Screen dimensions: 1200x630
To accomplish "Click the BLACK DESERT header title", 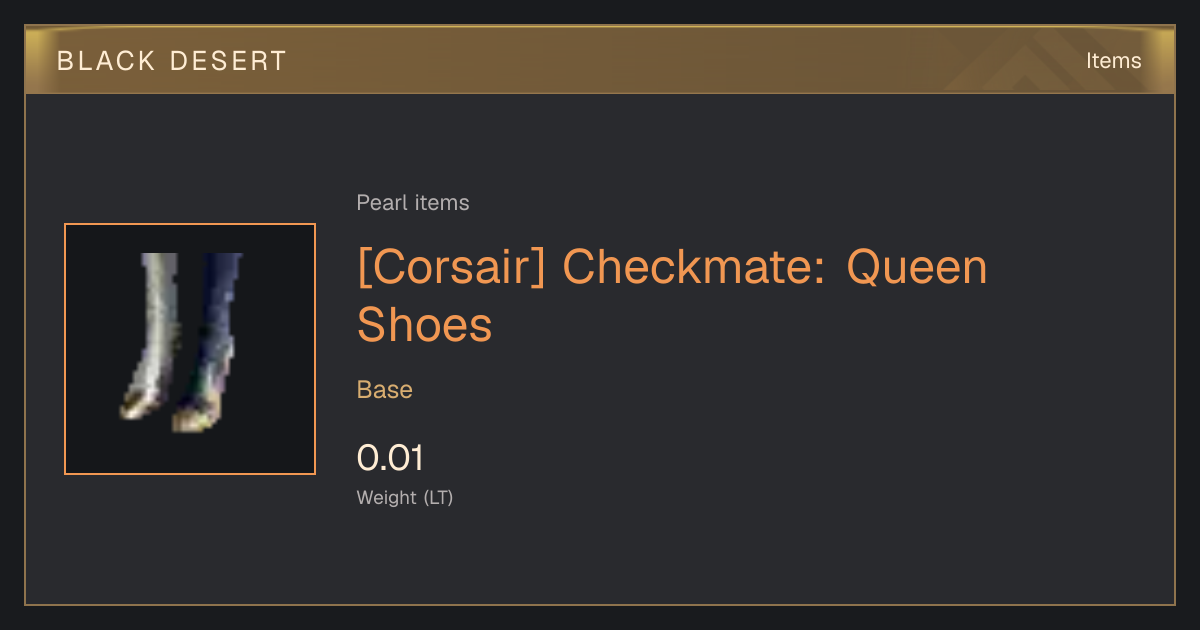I will coord(172,61).
